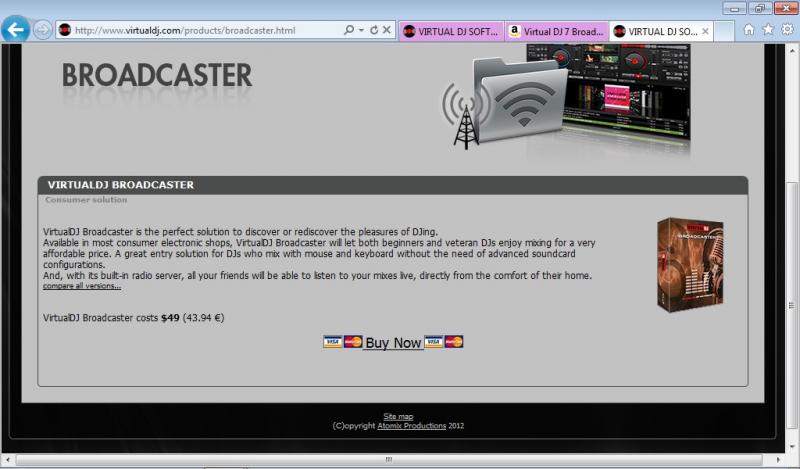Click the MasterCard icon left of Buy Now
Screen dimensions: 800x469
[x=353, y=341]
